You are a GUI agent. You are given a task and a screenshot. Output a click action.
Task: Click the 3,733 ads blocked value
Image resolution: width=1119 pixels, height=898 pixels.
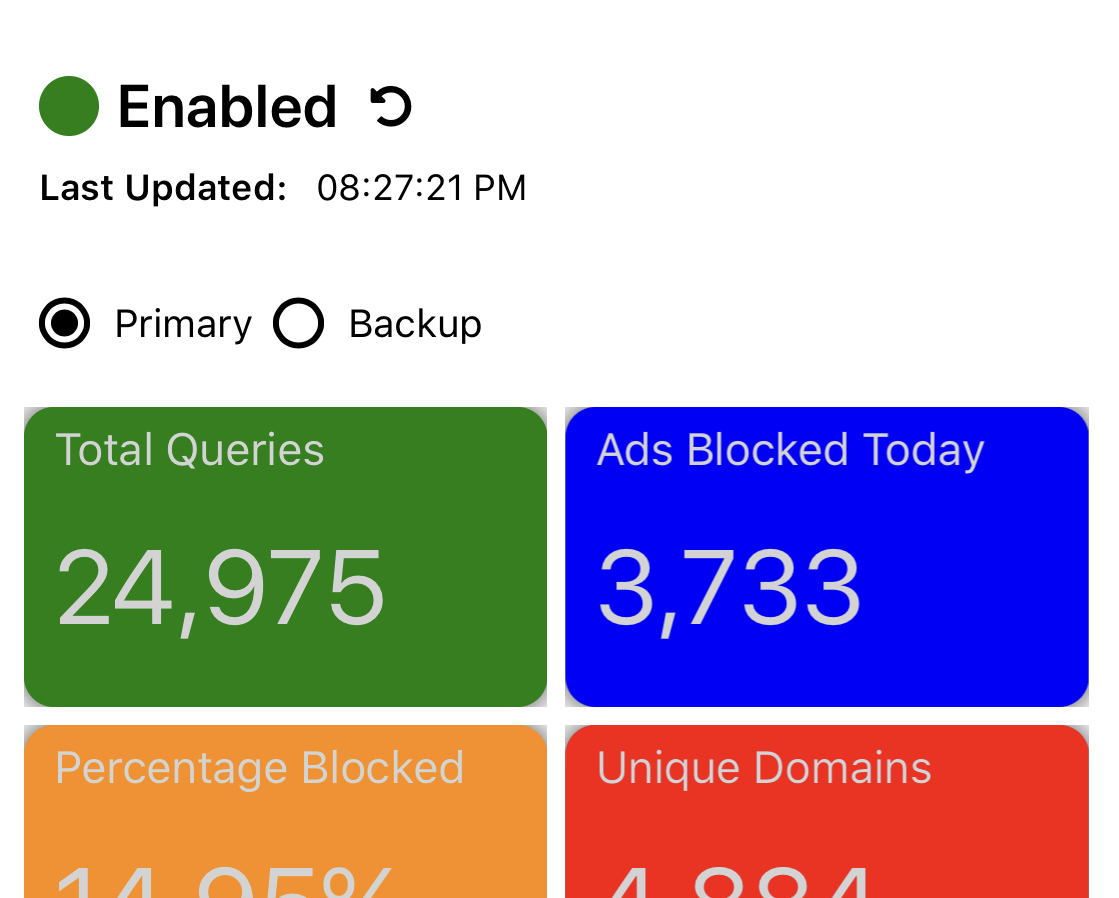729,591
